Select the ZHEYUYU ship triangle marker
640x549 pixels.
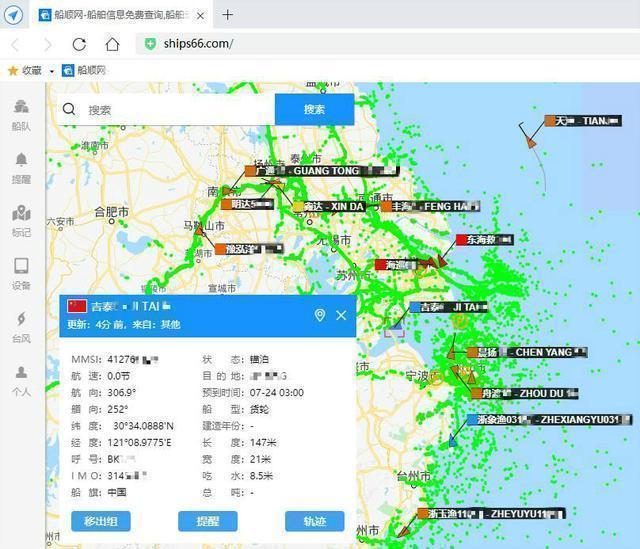pos(403,531)
